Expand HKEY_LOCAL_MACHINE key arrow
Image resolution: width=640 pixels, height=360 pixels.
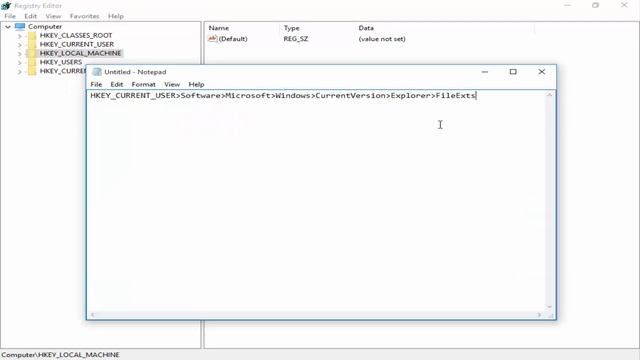(x=20, y=54)
